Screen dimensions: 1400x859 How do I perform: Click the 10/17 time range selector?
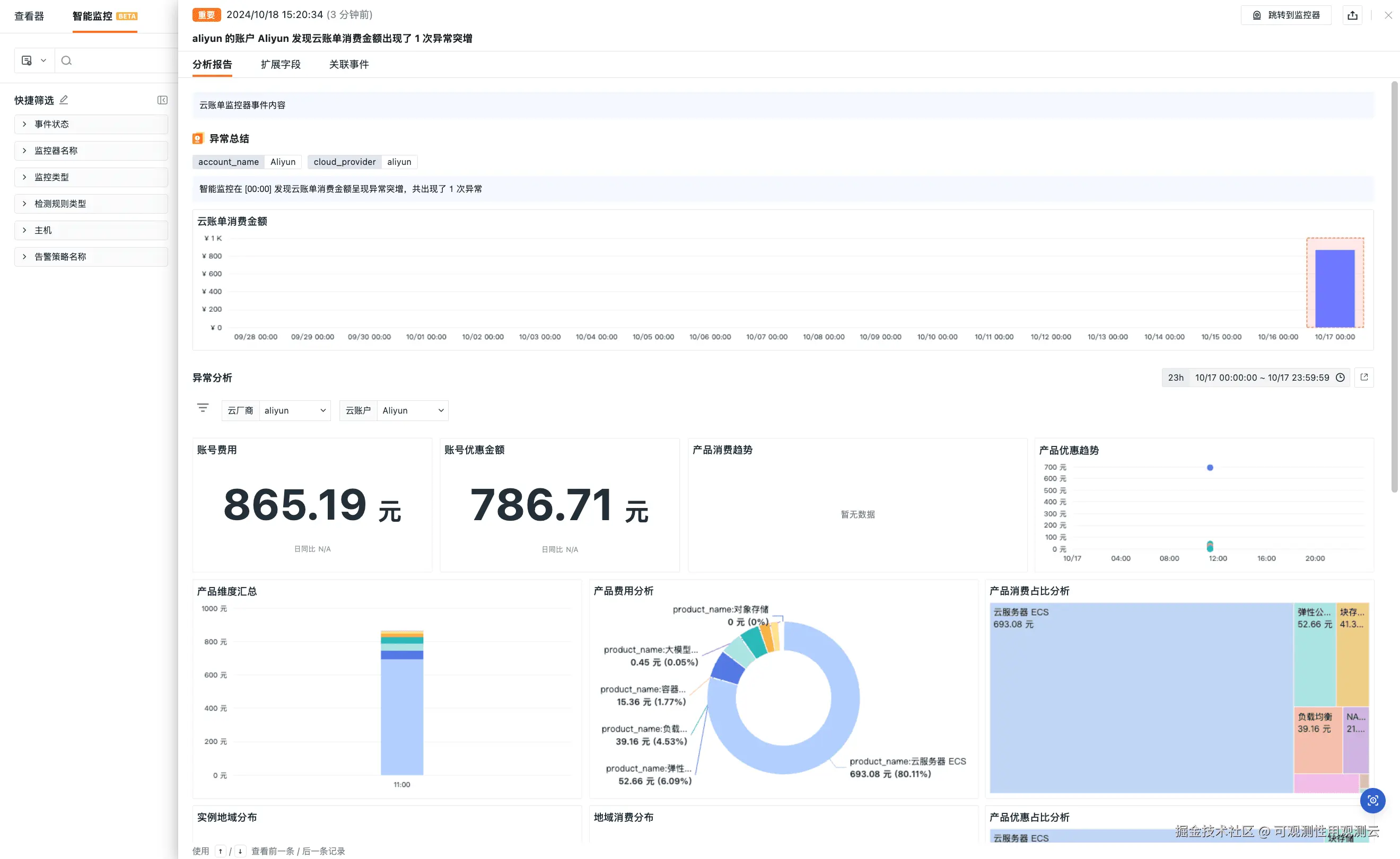click(1262, 377)
